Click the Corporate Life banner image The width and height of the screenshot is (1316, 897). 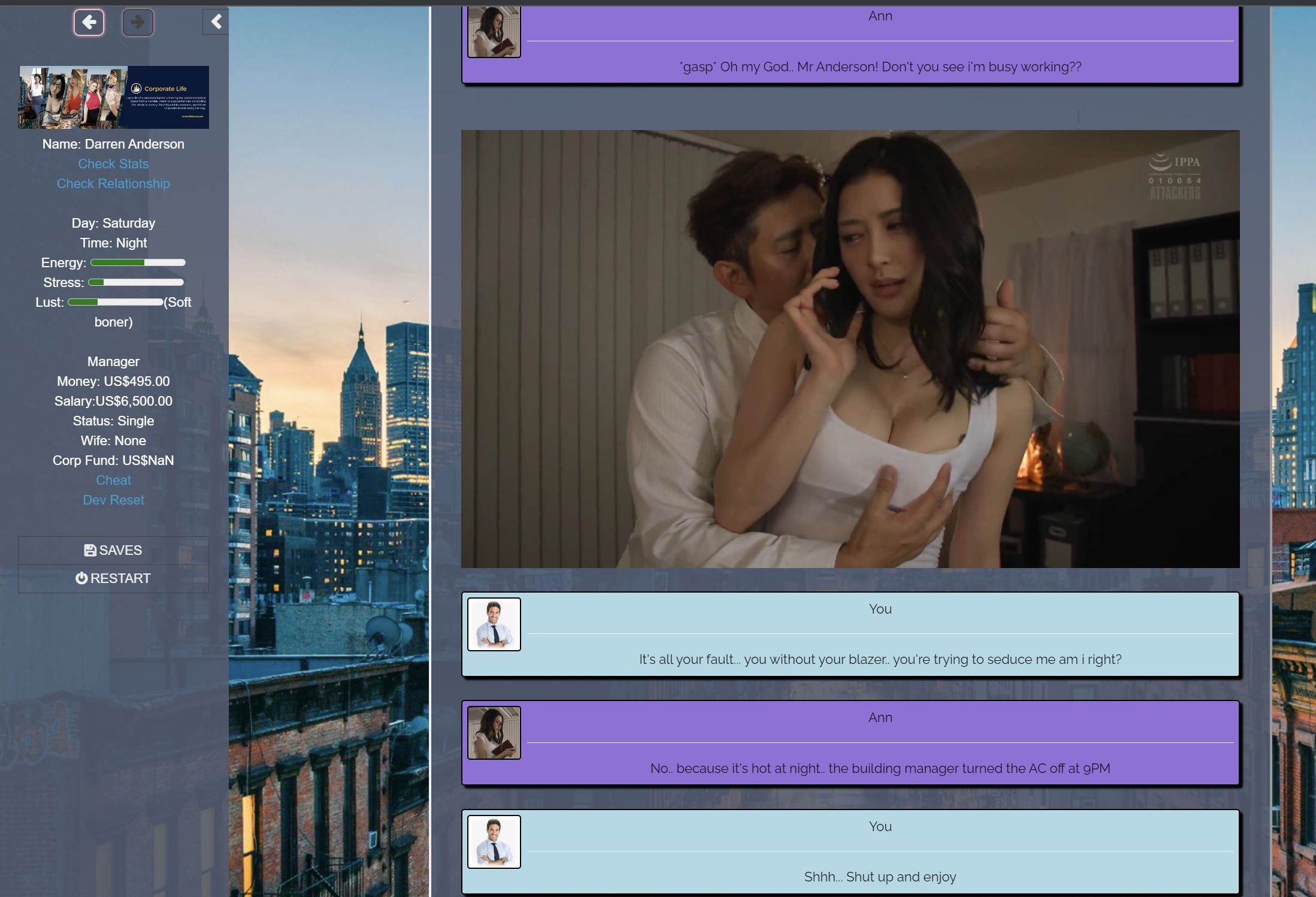pyautogui.click(x=113, y=97)
